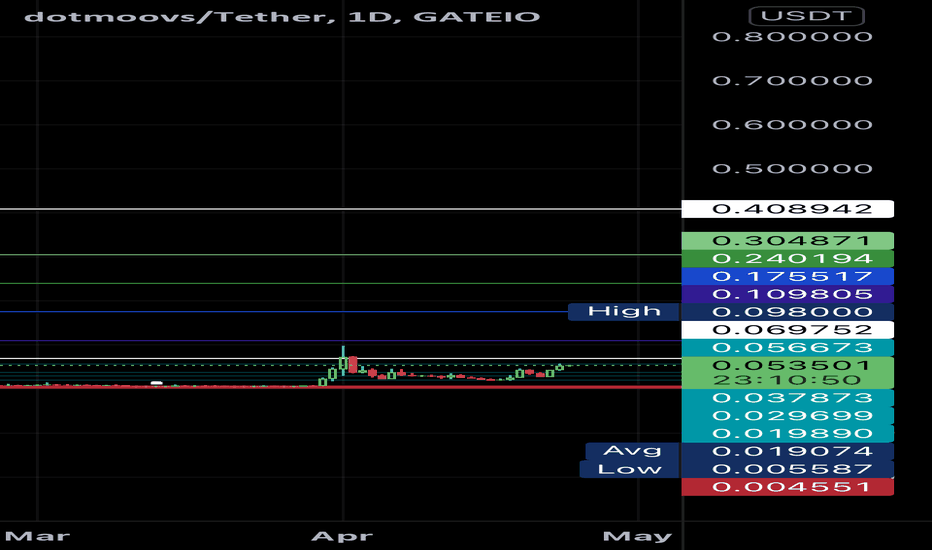Viewport: 932px width, 550px height.
Task: Select the 0.408942 white price label
Action: (788, 209)
